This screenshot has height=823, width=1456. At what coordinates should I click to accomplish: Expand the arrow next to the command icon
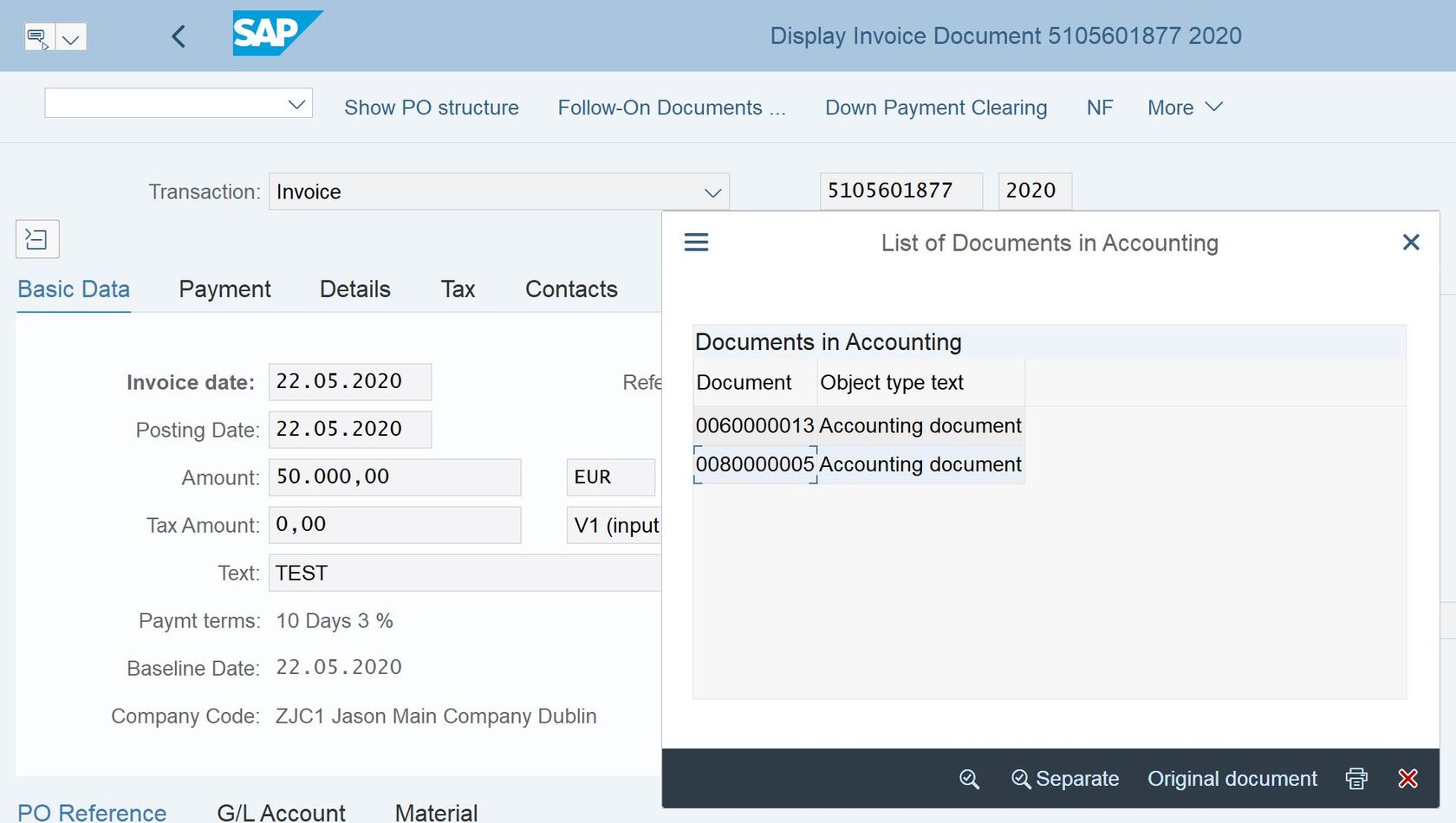click(x=71, y=37)
